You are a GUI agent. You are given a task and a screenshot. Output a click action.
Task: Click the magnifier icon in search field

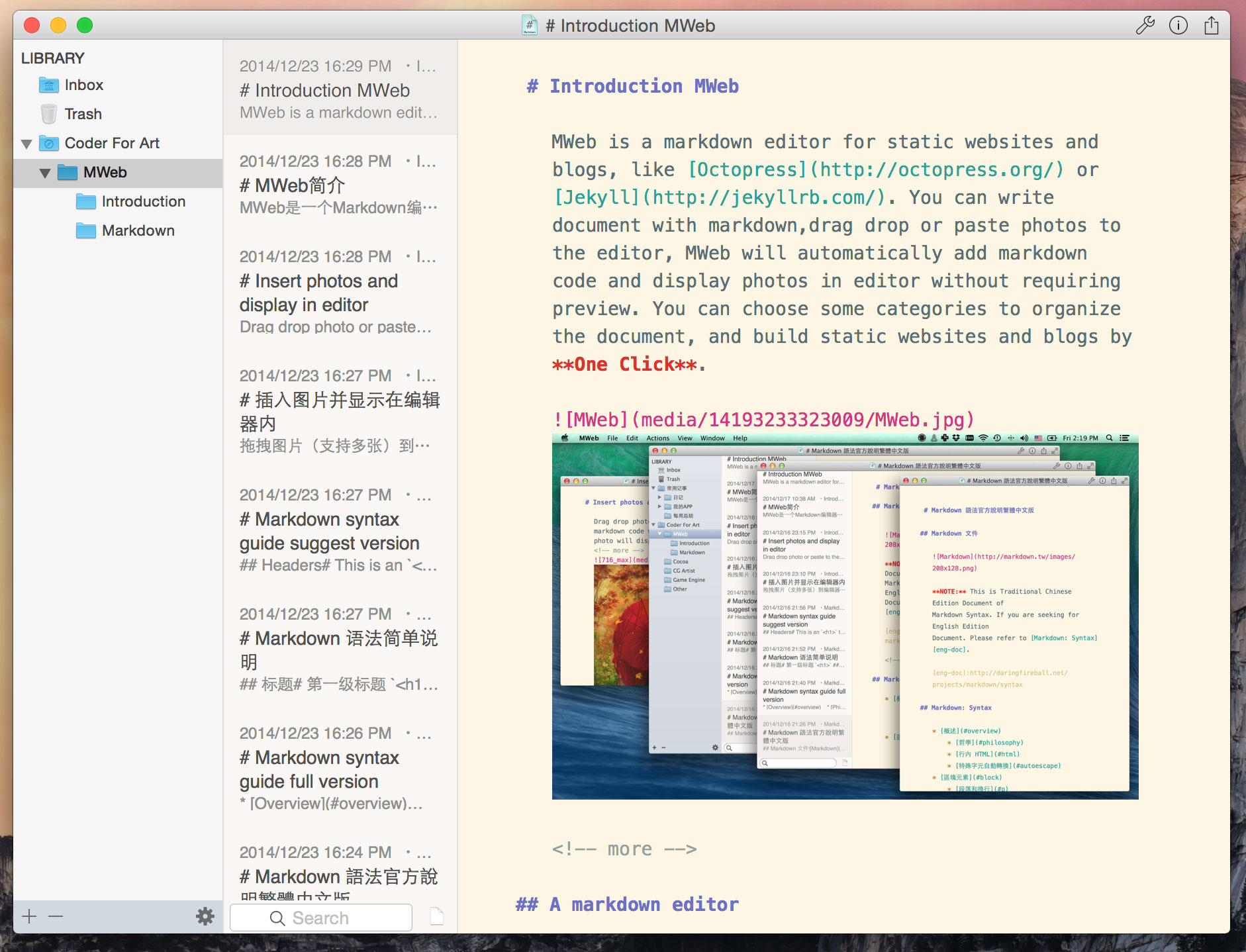click(x=277, y=918)
